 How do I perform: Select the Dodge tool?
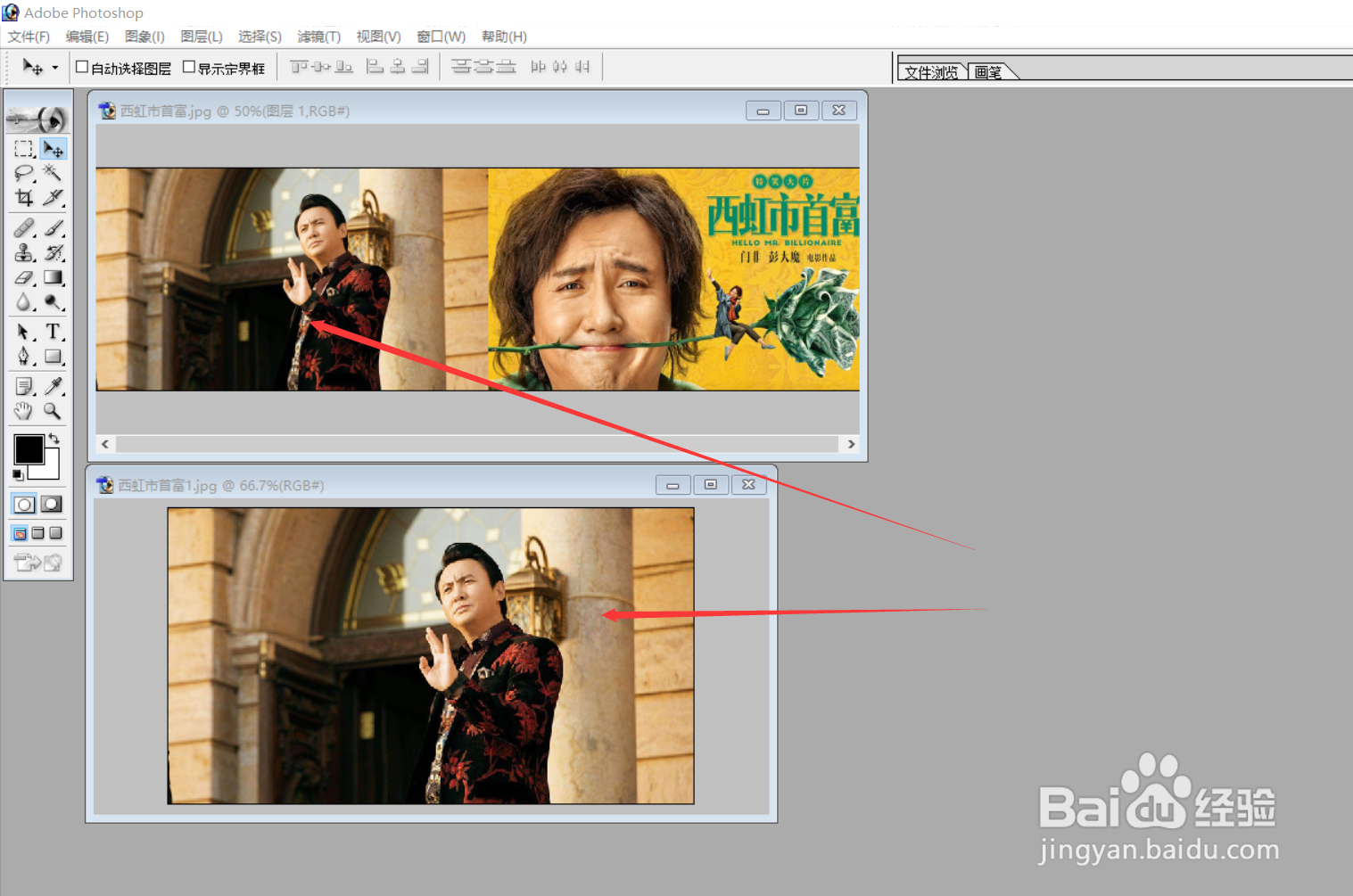point(54,302)
